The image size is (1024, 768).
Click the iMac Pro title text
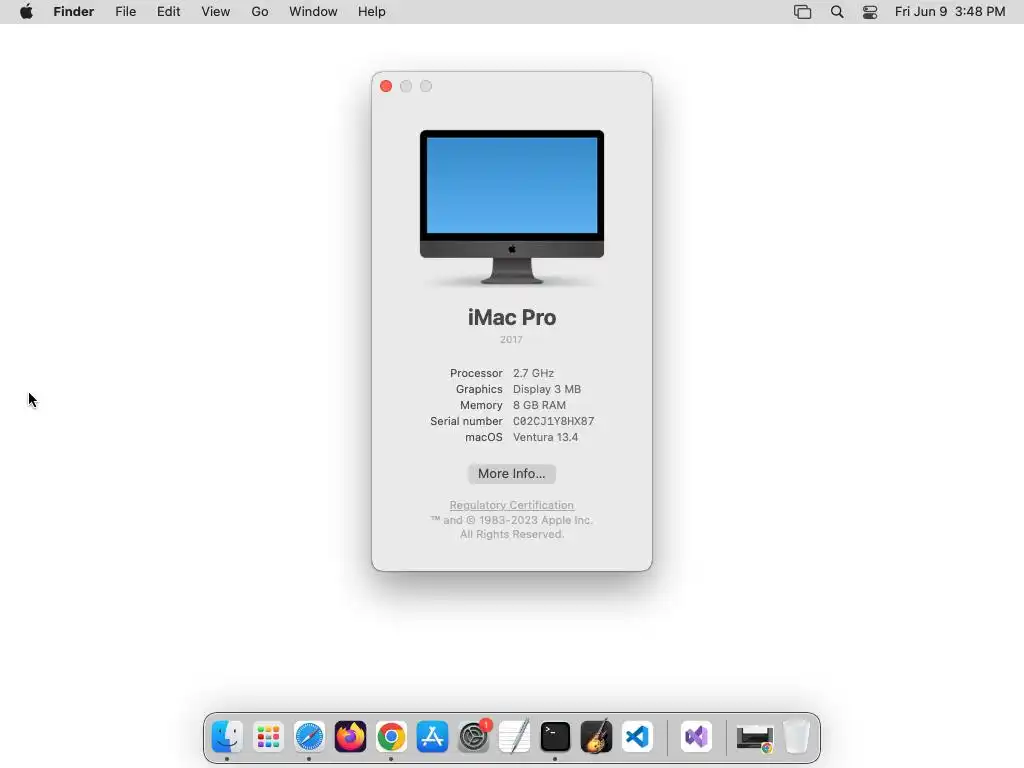tap(512, 317)
